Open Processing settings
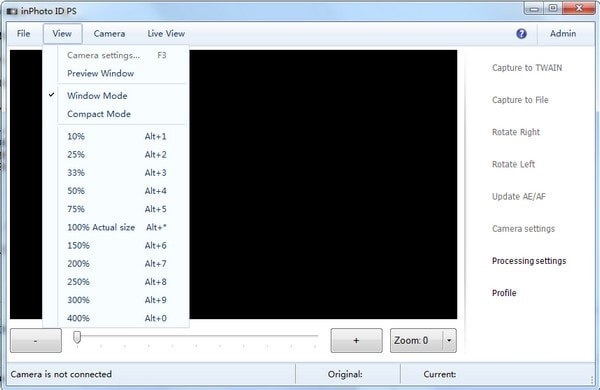 pyautogui.click(x=529, y=261)
